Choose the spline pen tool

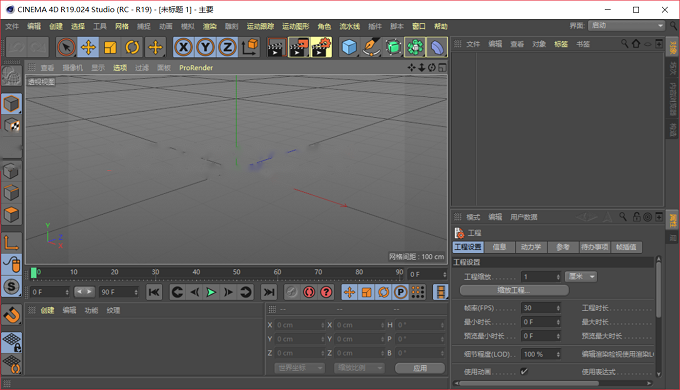pyautogui.click(x=371, y=47)
